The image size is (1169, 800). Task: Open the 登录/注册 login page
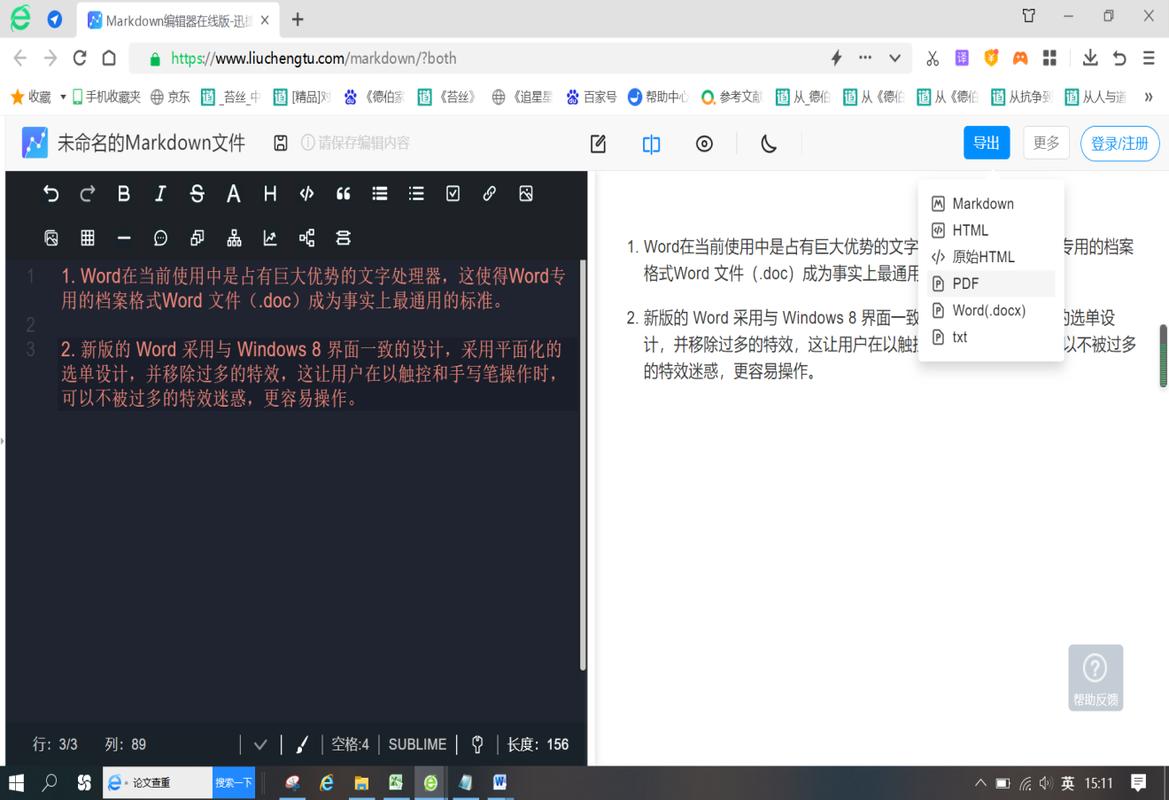point(1119,143)
